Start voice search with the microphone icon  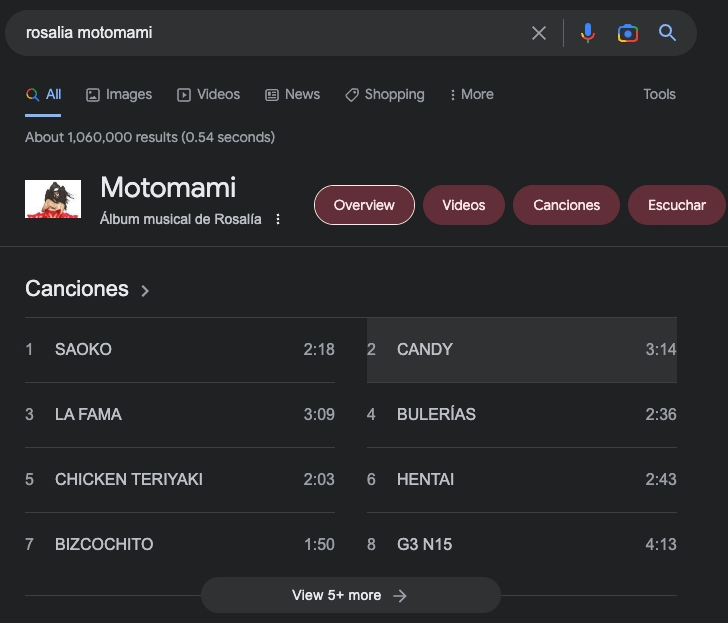pyautogui.click(x=587, y=33)
